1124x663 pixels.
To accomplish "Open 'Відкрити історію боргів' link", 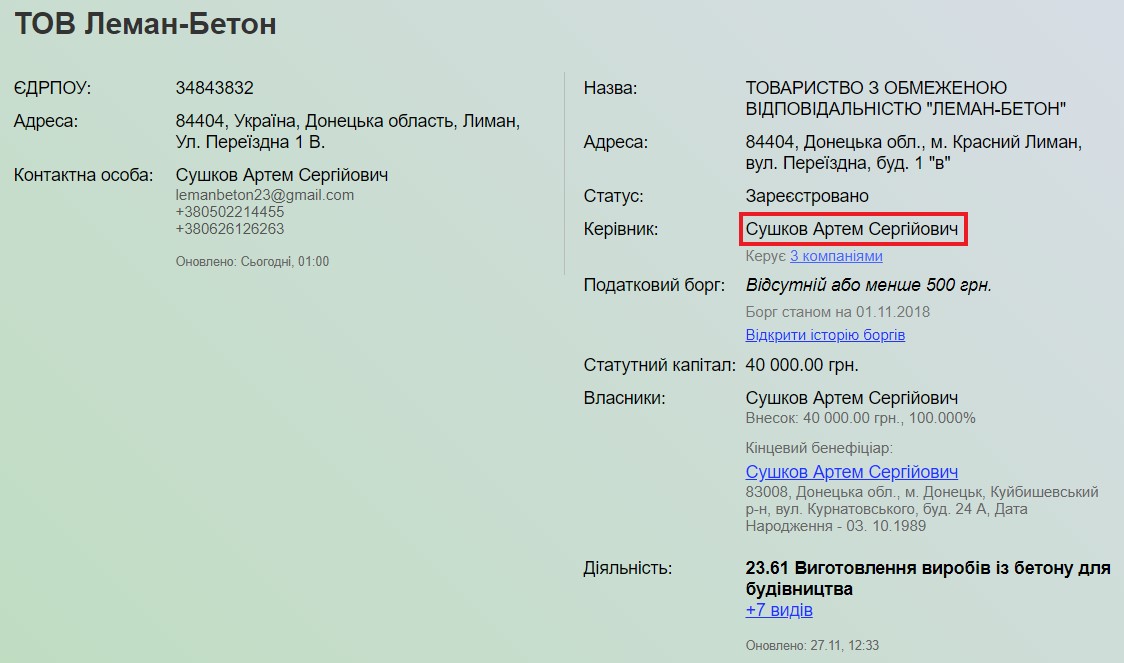I will pos(825,335).
